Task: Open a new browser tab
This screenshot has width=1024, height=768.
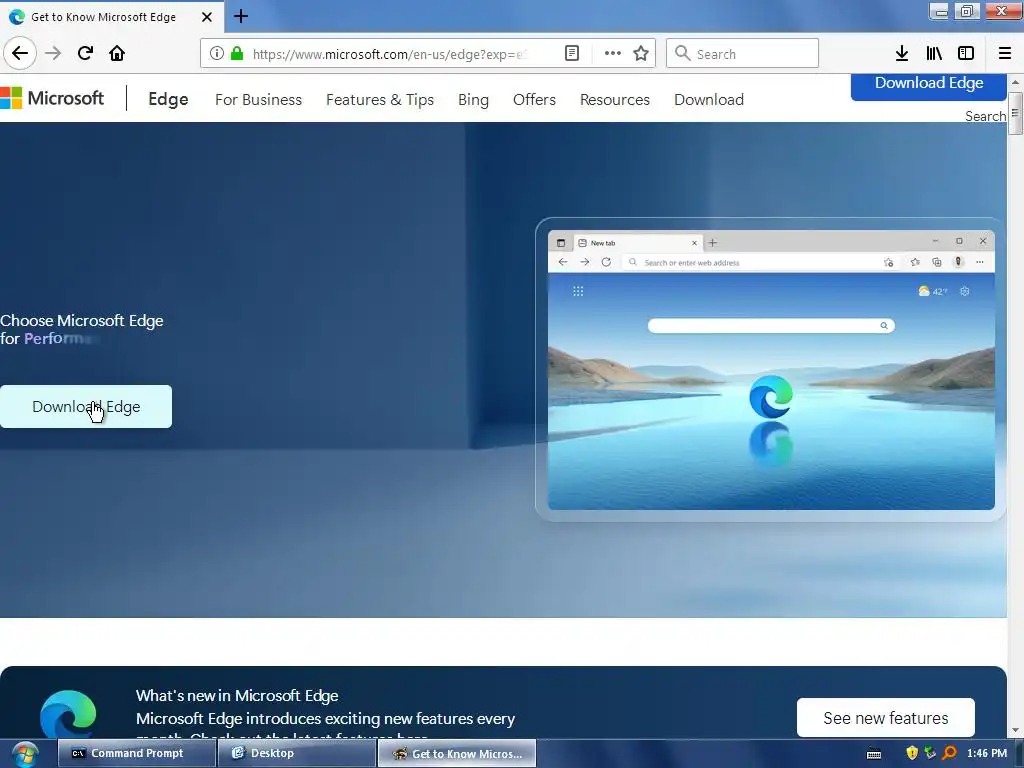Action: pyautogui.click(x=240, y=16)
